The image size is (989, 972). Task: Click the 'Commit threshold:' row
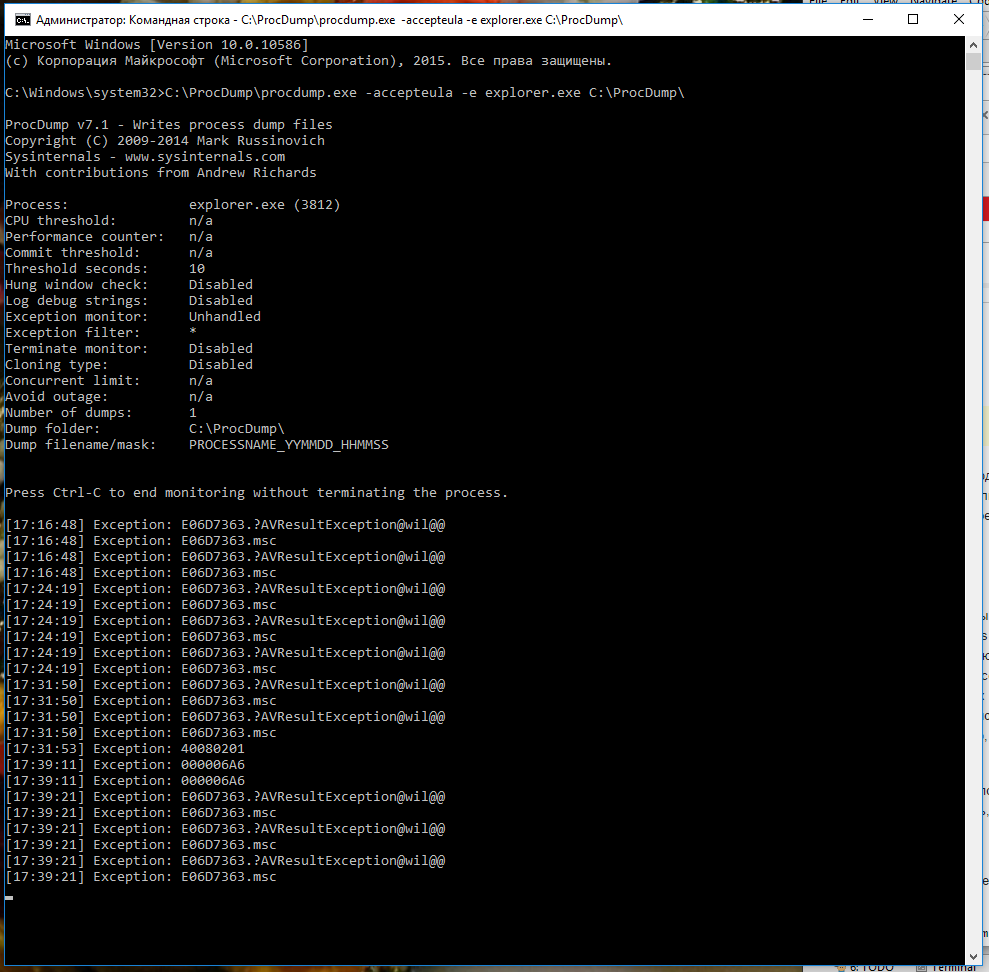(108, 253)
